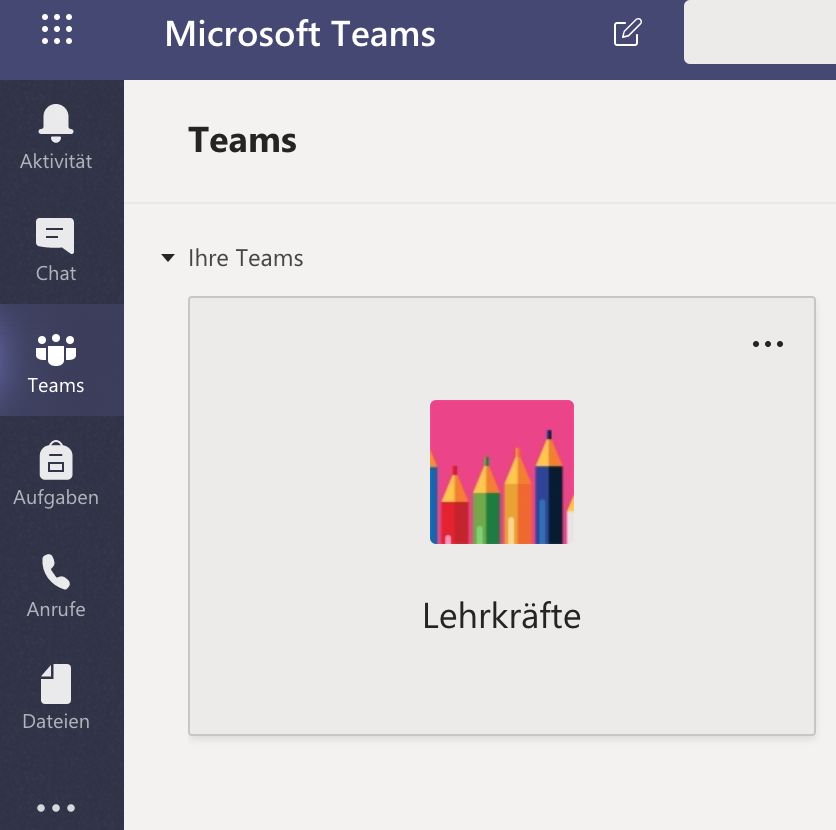The height and width of the screenshot is (830, 836).
Task: Open Lehrkräfte team more options menu
Action: pos(768,344)
